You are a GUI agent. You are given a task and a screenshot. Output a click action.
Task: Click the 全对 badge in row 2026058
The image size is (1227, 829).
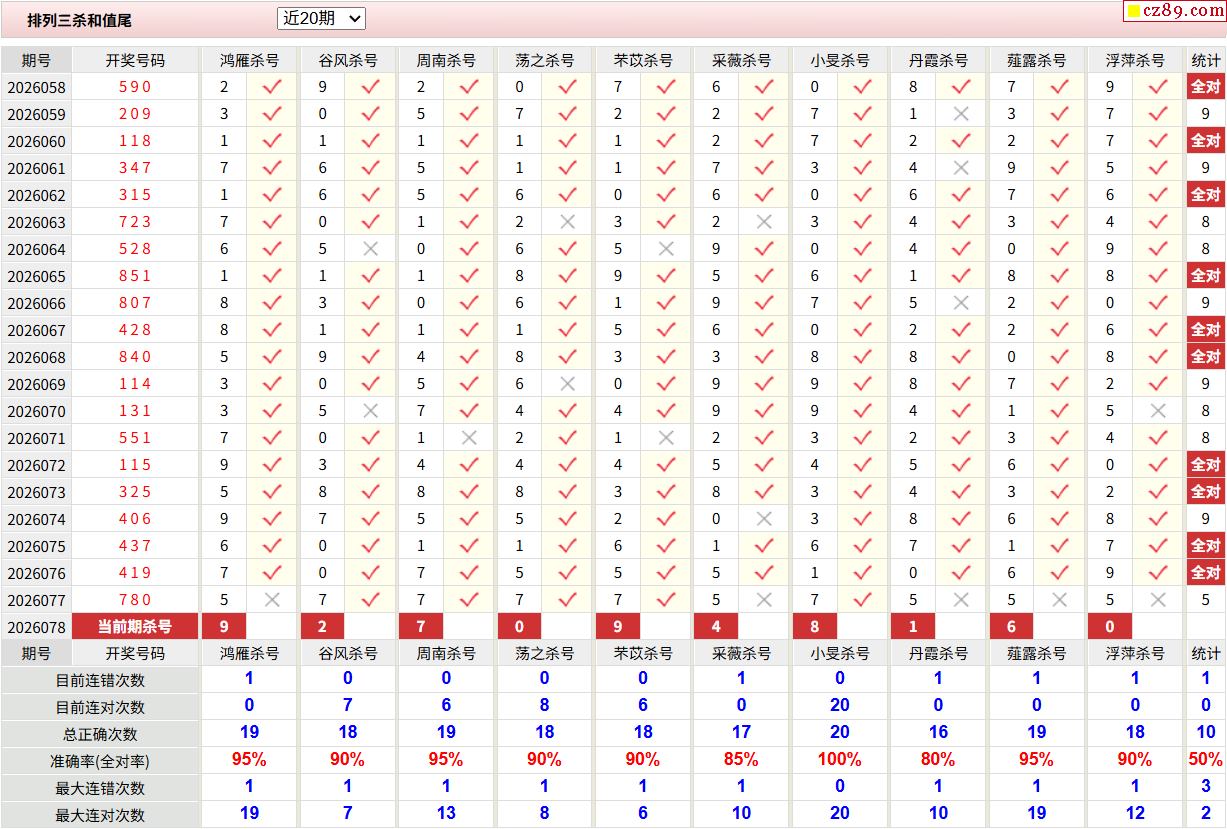coord(1206,87)
